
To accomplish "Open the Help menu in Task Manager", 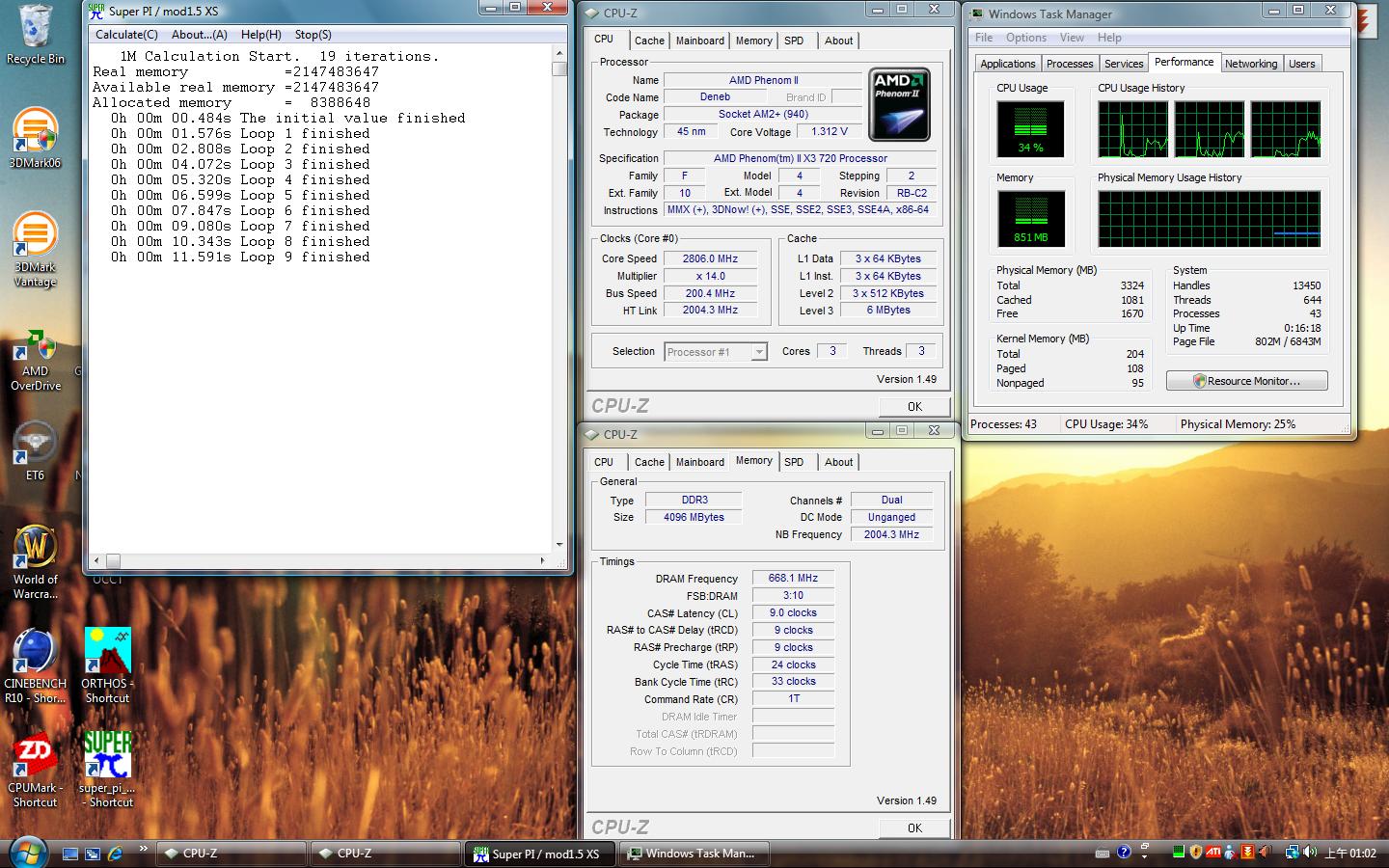I will [x=1109, y=38].
